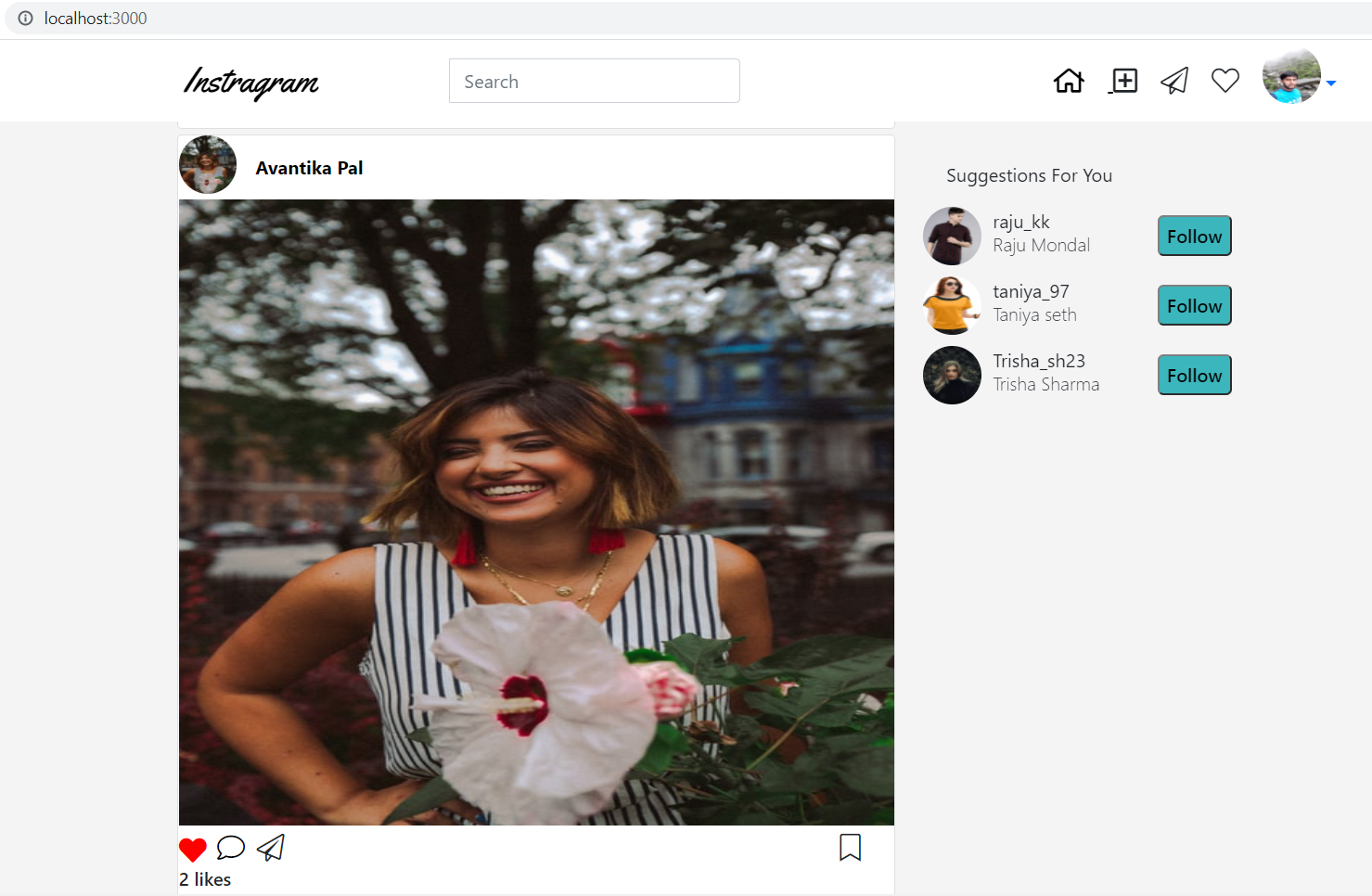Like Avantika Pal's post with the heart icon
The width and height of the screenshot is (1372, 896).
point(193,848)
